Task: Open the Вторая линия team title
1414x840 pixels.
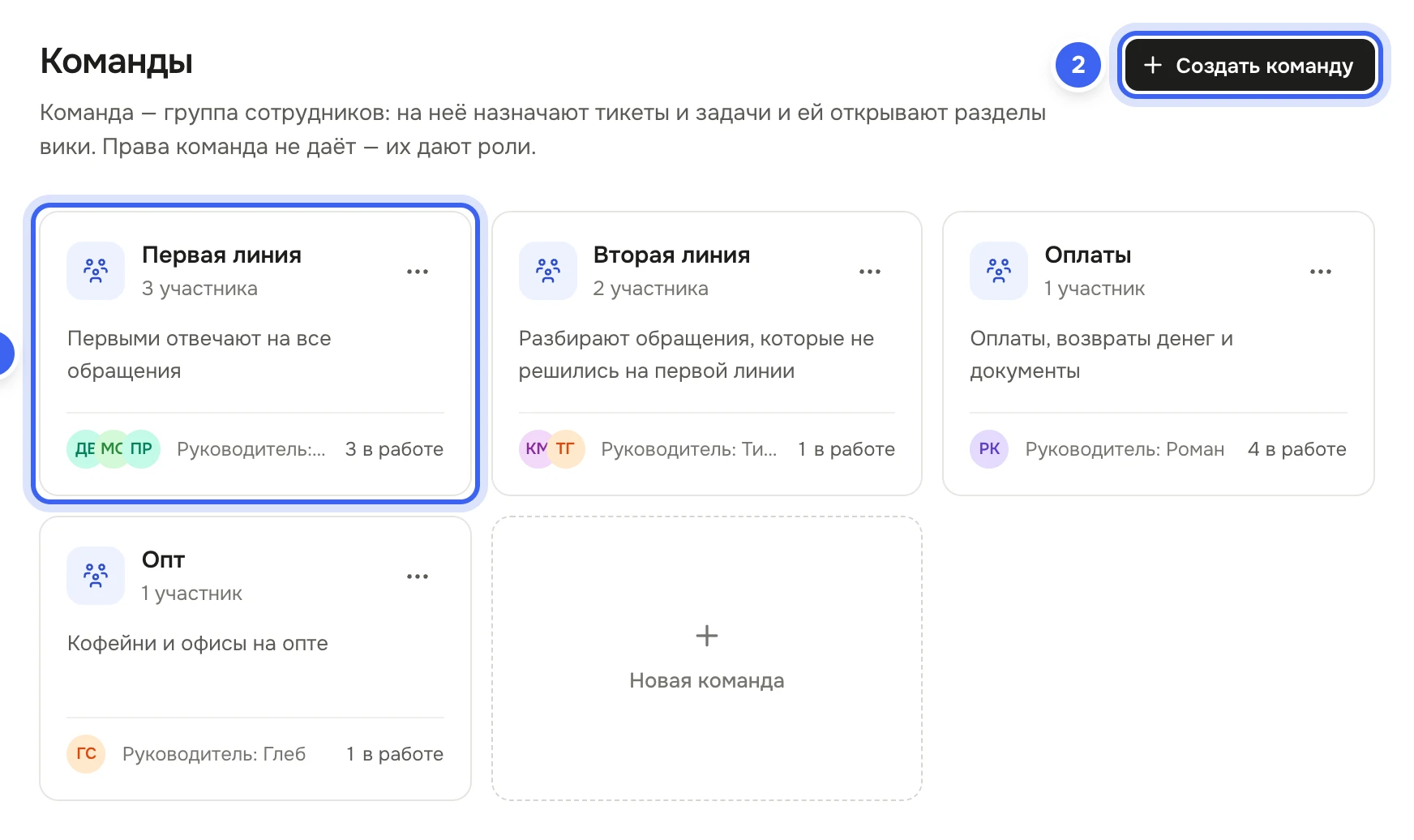Action: 671,255
